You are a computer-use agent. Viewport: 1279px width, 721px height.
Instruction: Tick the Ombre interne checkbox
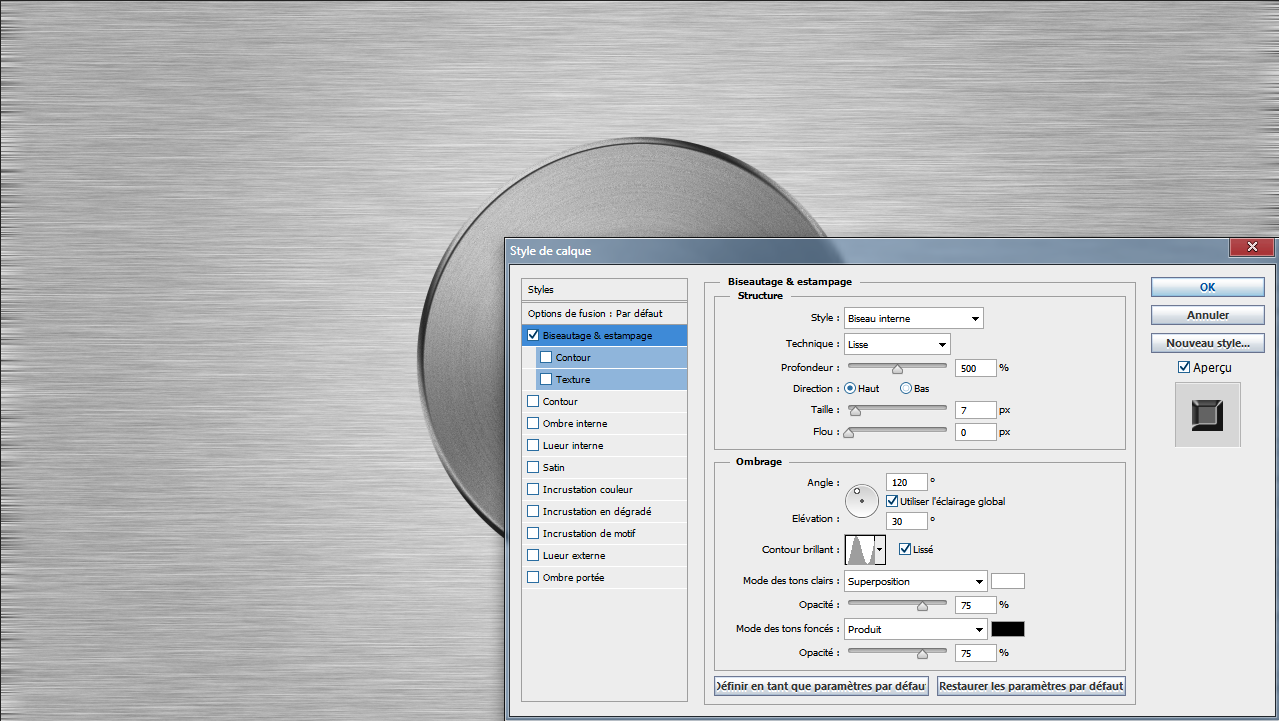point(533,423)
